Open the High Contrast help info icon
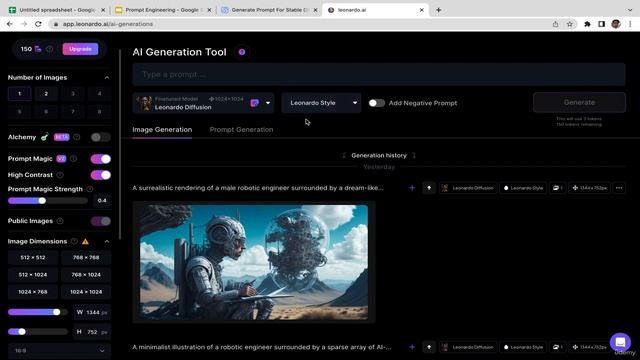 [x=60, y=175]
